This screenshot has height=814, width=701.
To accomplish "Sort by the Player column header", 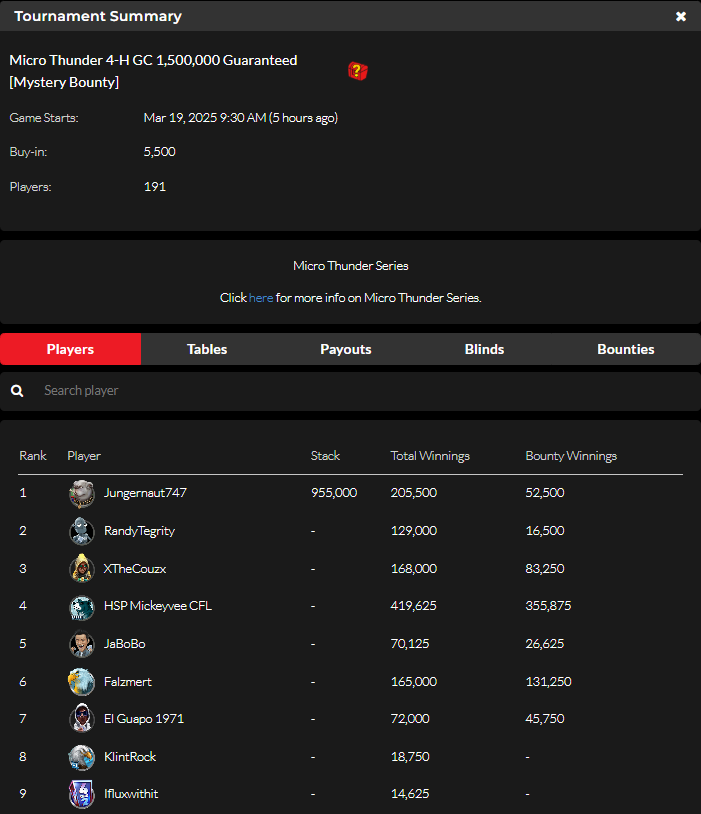I will click(84, 456).
